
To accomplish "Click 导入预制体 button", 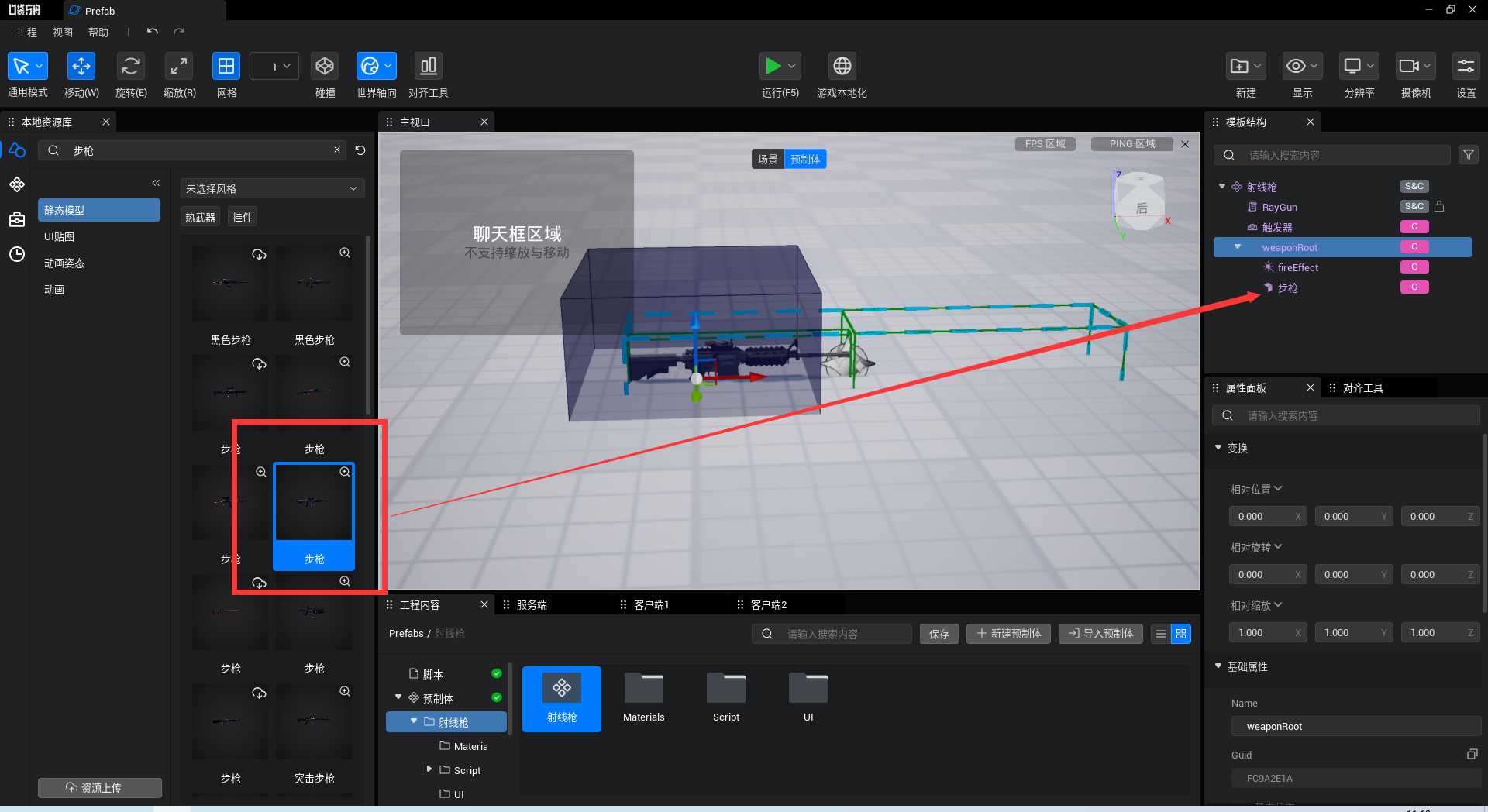I will point(1101,634).
